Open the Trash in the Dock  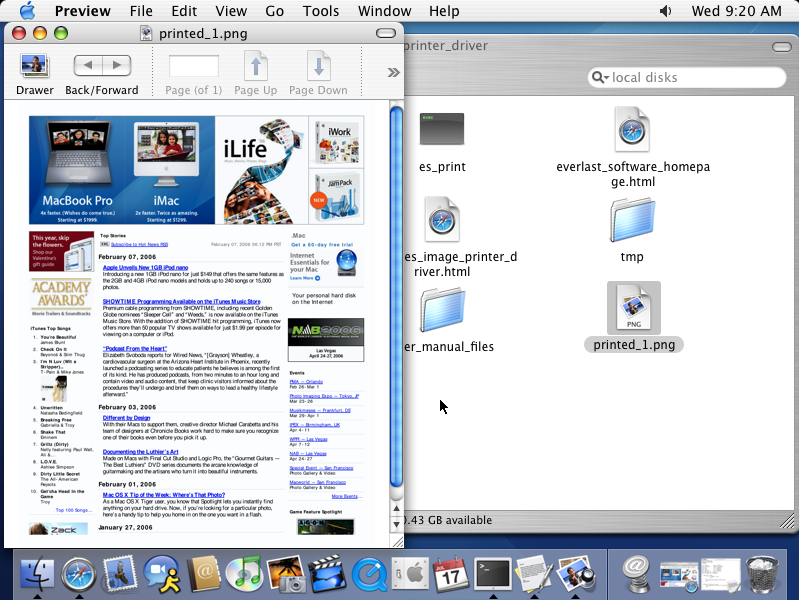pyautogui.click(x=762, y=574)
